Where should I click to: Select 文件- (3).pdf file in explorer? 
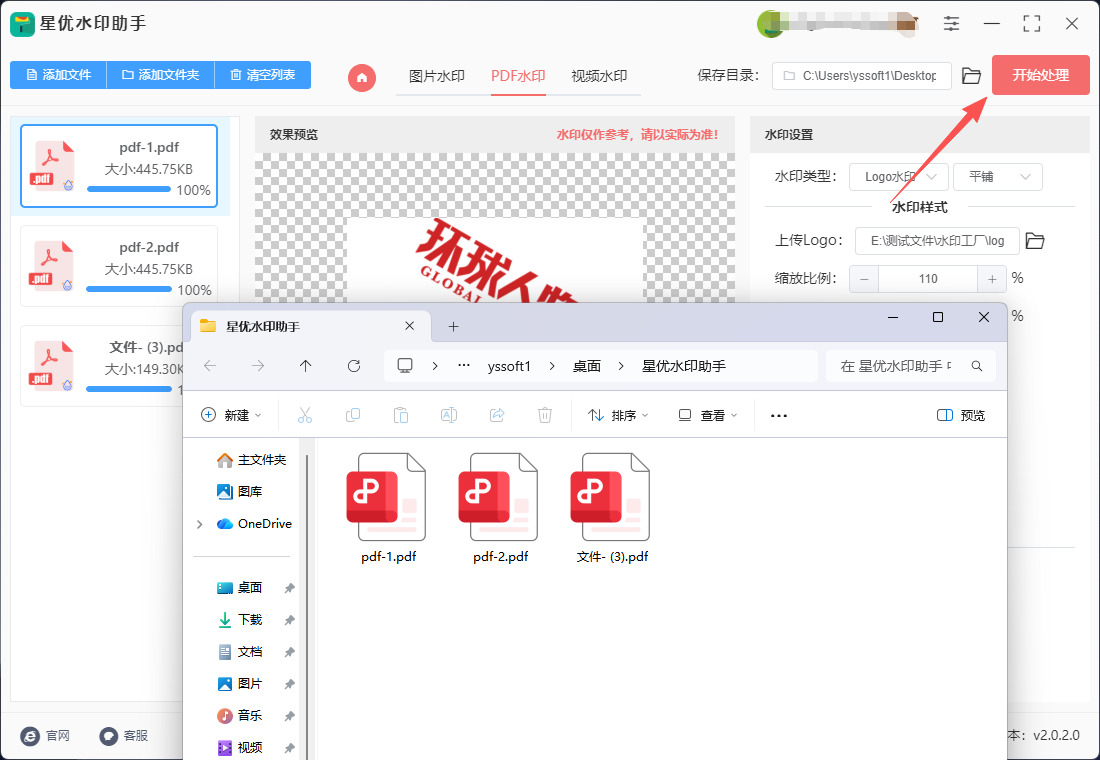click(x=612, y=508)
